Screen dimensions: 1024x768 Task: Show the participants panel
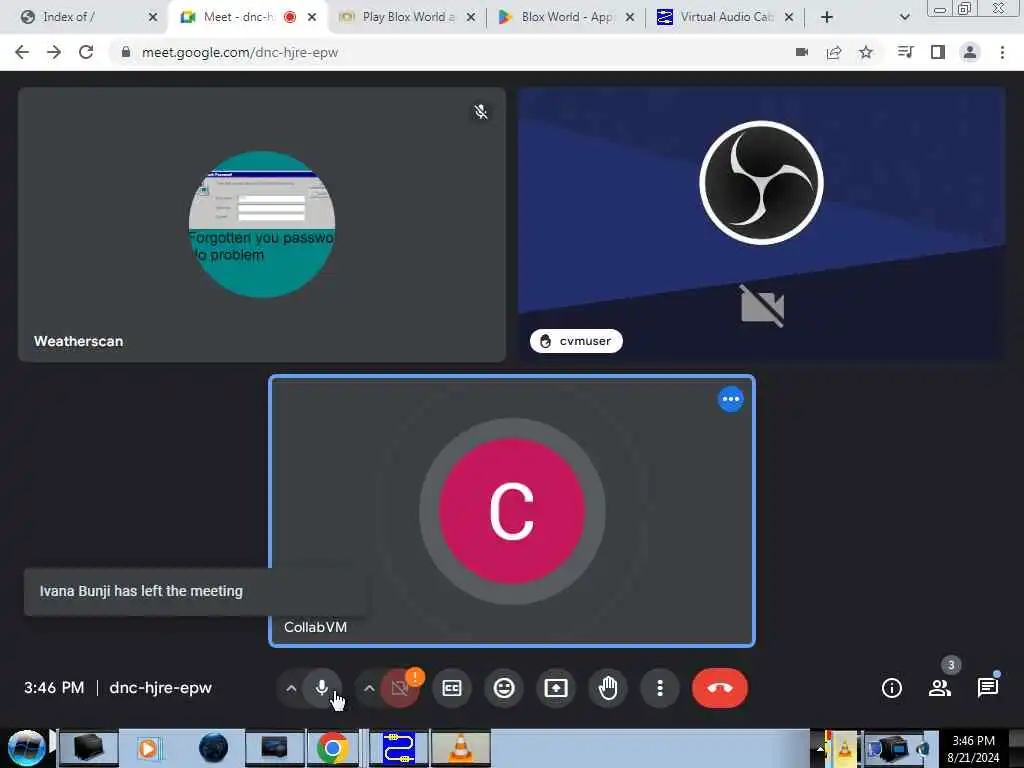(940, 688)
